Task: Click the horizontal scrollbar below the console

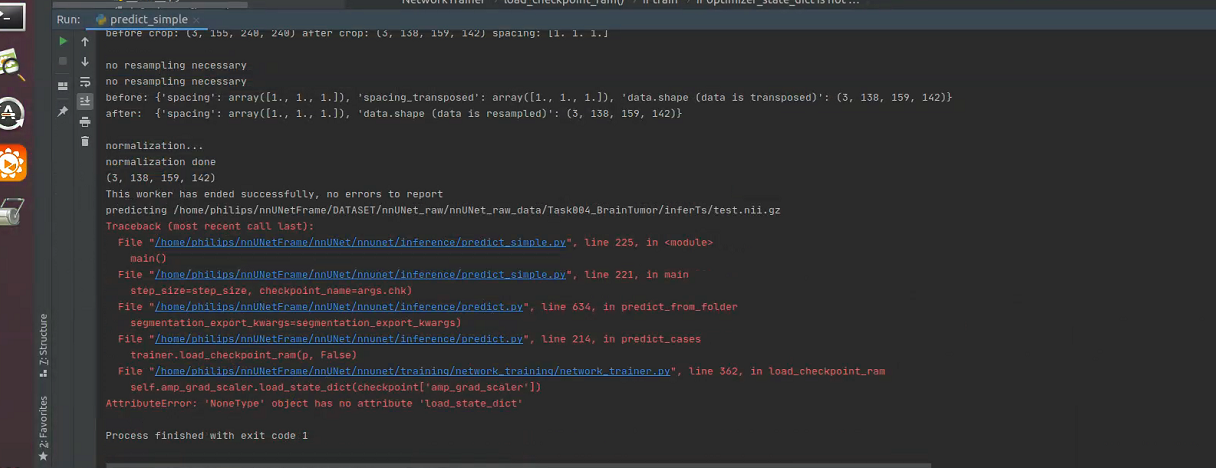Action: tap(518, 464)
